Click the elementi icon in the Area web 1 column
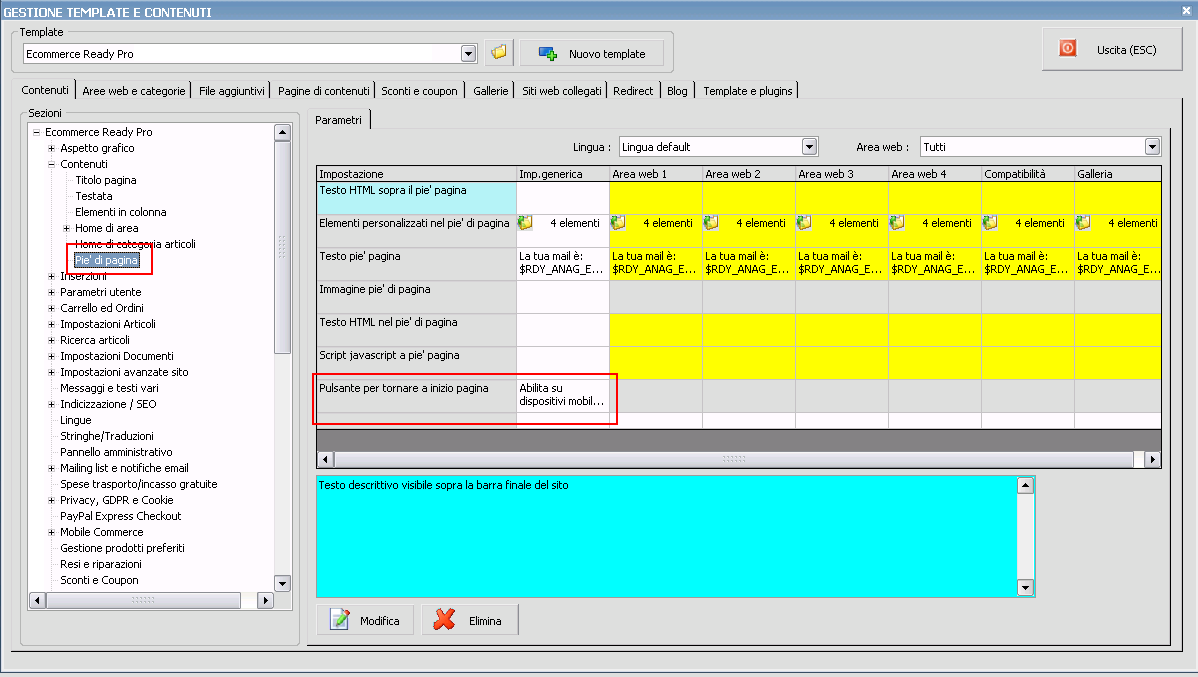Viewport: 1198px width, 677px height. click(x=618, y=222)
